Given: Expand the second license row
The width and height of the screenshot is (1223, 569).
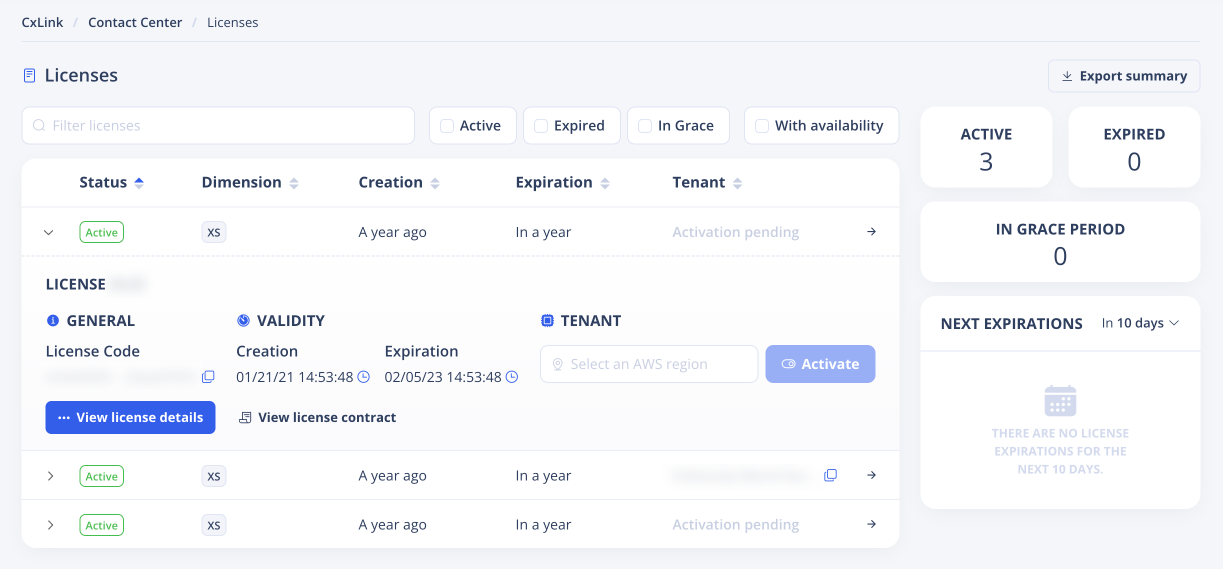Looking at the screenshot, I should pos(50,476).
